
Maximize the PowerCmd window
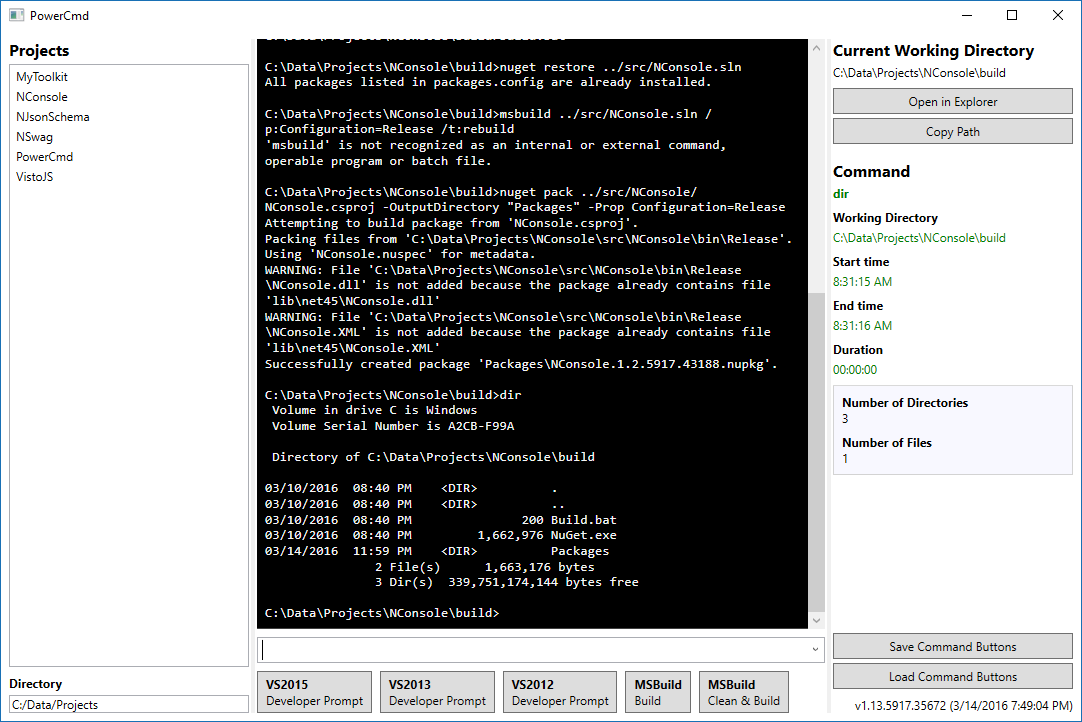pyautogui.click(x=1012, y=15)
